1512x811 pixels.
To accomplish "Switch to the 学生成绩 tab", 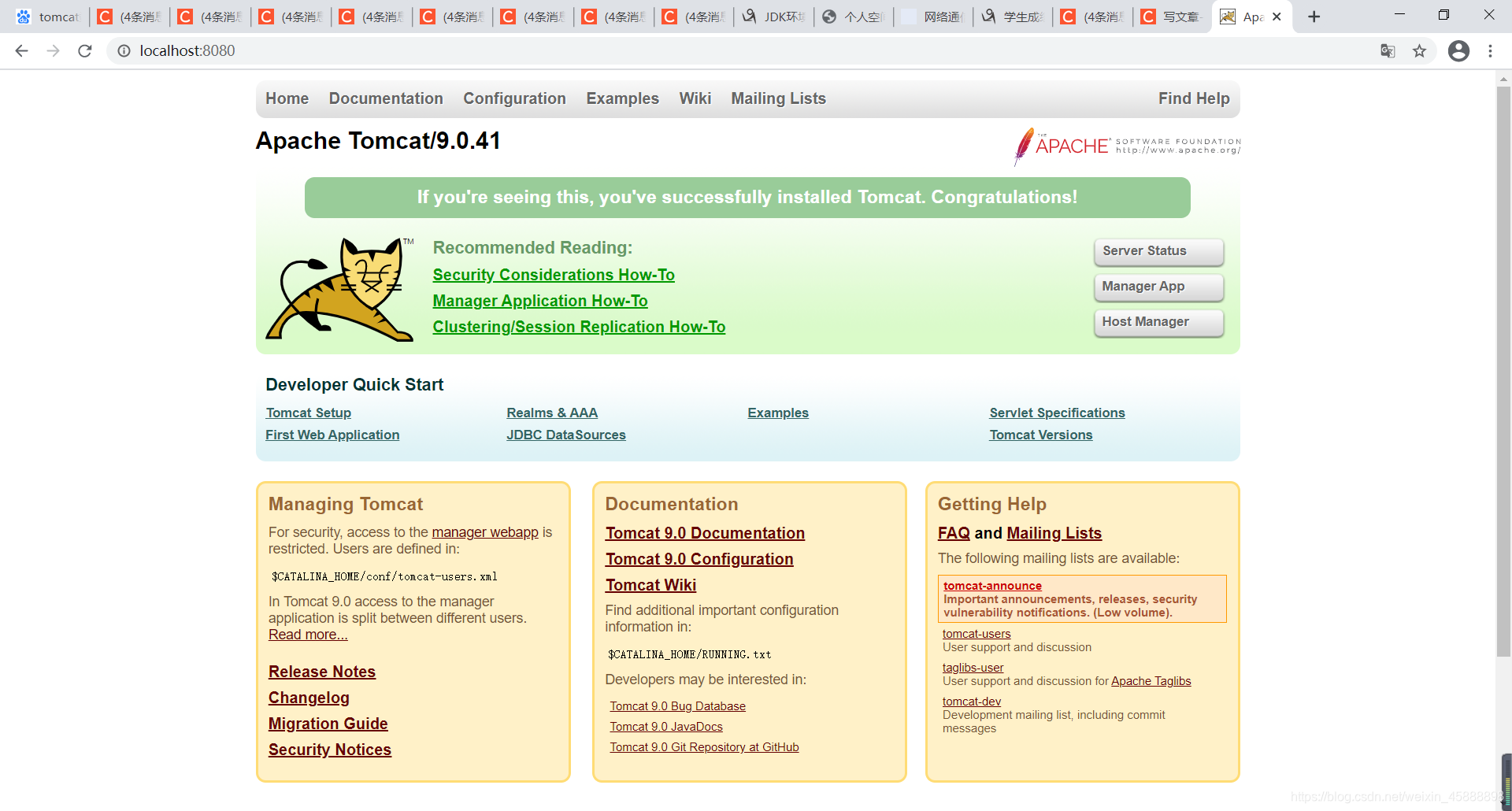I will point(1014,17).
